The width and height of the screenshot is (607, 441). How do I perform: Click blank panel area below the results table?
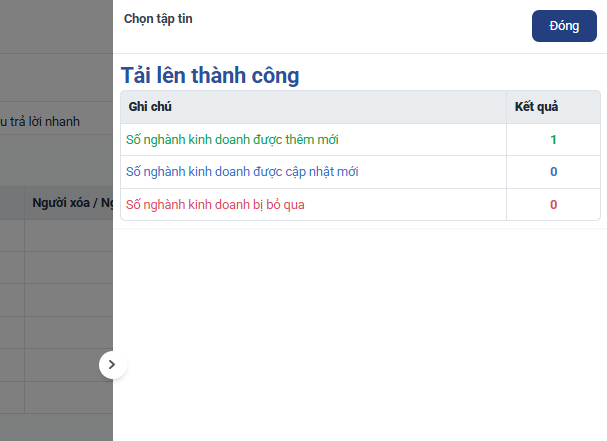click(360, 330)
